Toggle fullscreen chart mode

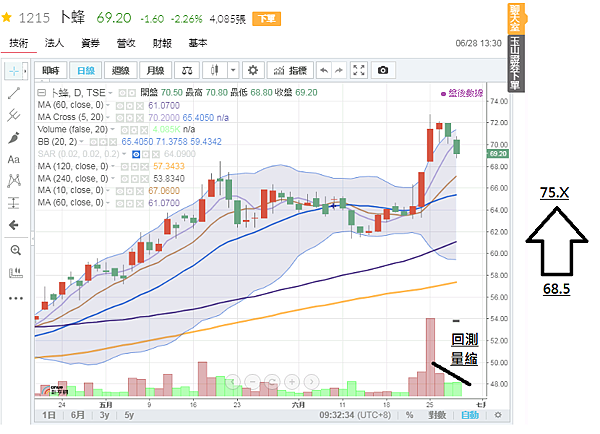(359, 70)
